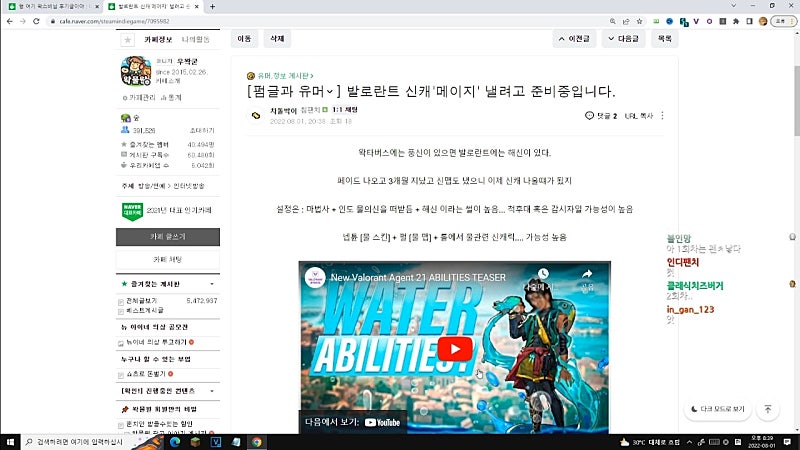Viewport: 800px width, 450px height.
Task: Open the Chrome tab search chevron
Action: tap(734, 6)
